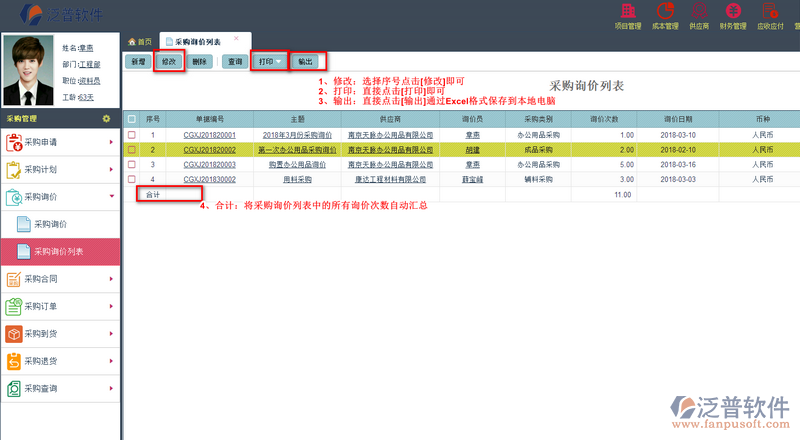800x440 pixels.
Task: Select 采购询价列表 in sidebar
Action: coord(61,252)
